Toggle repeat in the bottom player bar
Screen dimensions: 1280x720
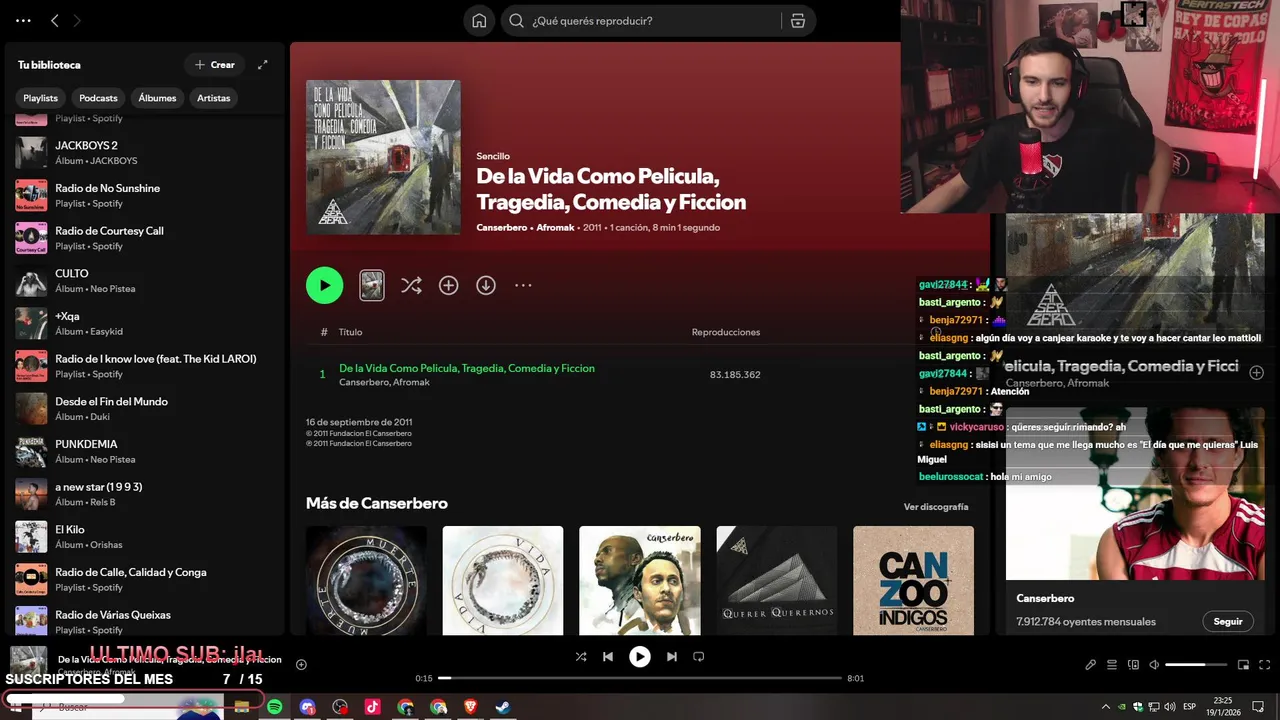coord(699,657)
